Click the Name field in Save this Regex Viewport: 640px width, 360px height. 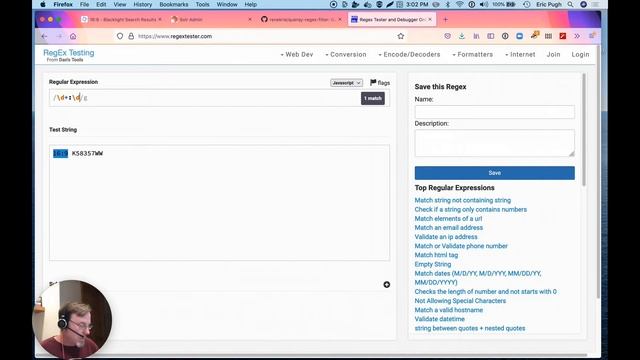click(x=495, y=112)
